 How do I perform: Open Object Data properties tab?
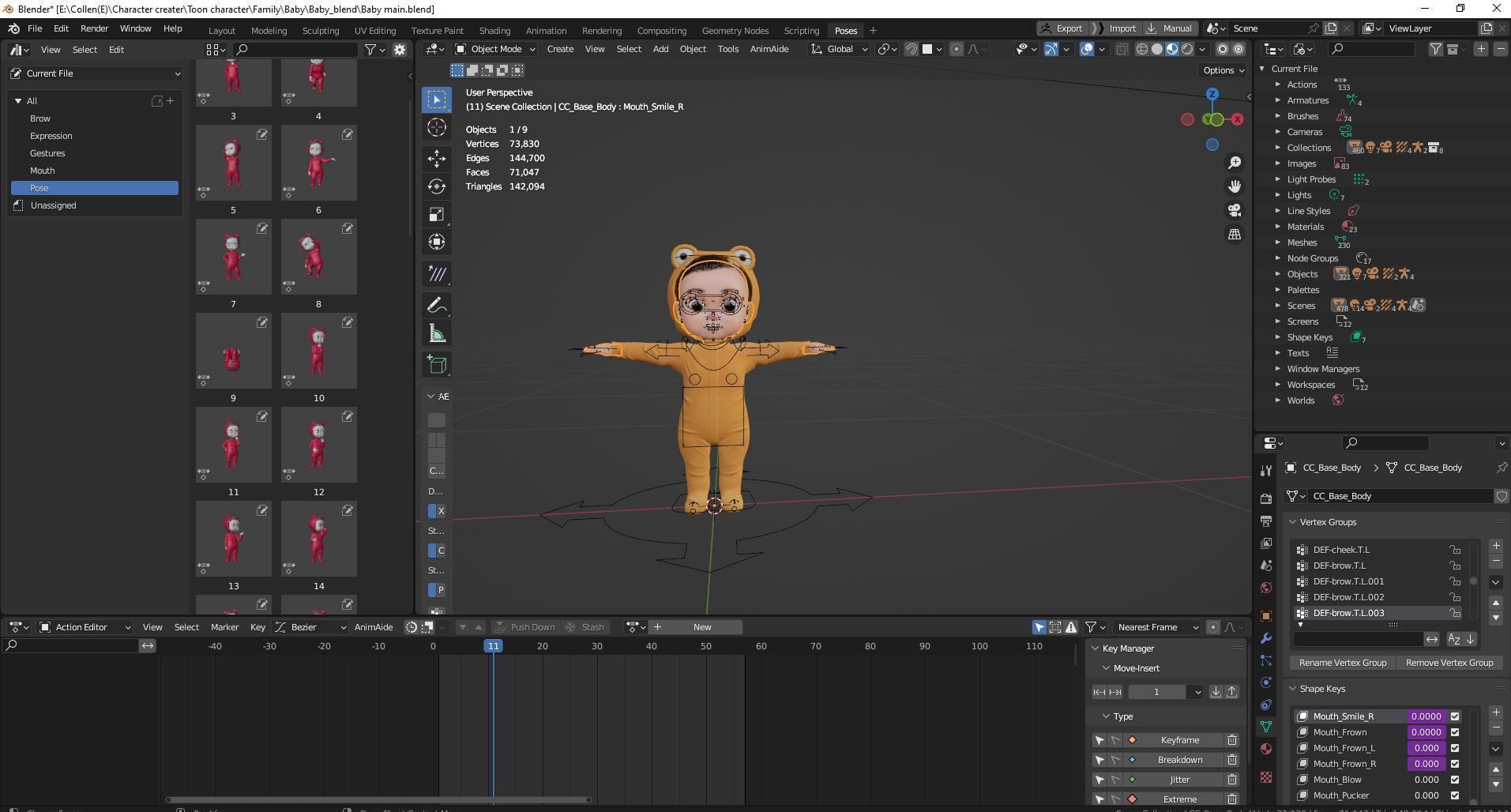pyautogui.click(x=1266, y=727)
